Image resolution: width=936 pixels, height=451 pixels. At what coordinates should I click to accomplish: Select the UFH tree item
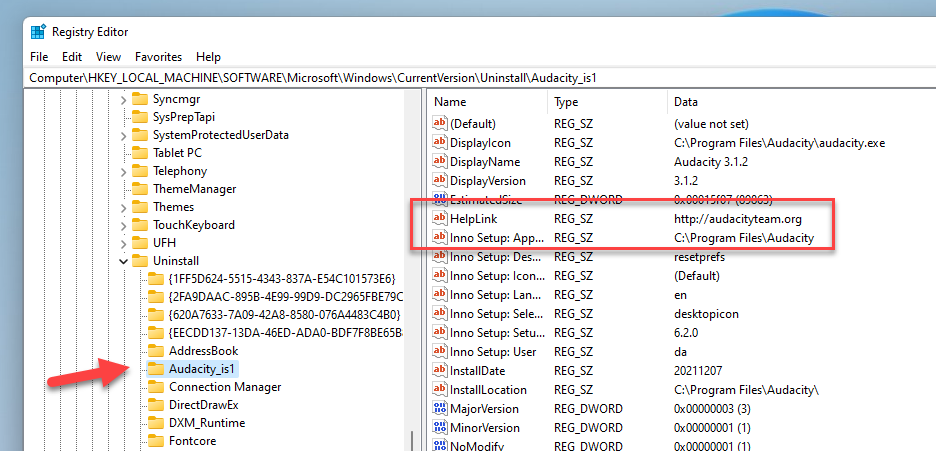pyautogui.click(x=164, y=243)
